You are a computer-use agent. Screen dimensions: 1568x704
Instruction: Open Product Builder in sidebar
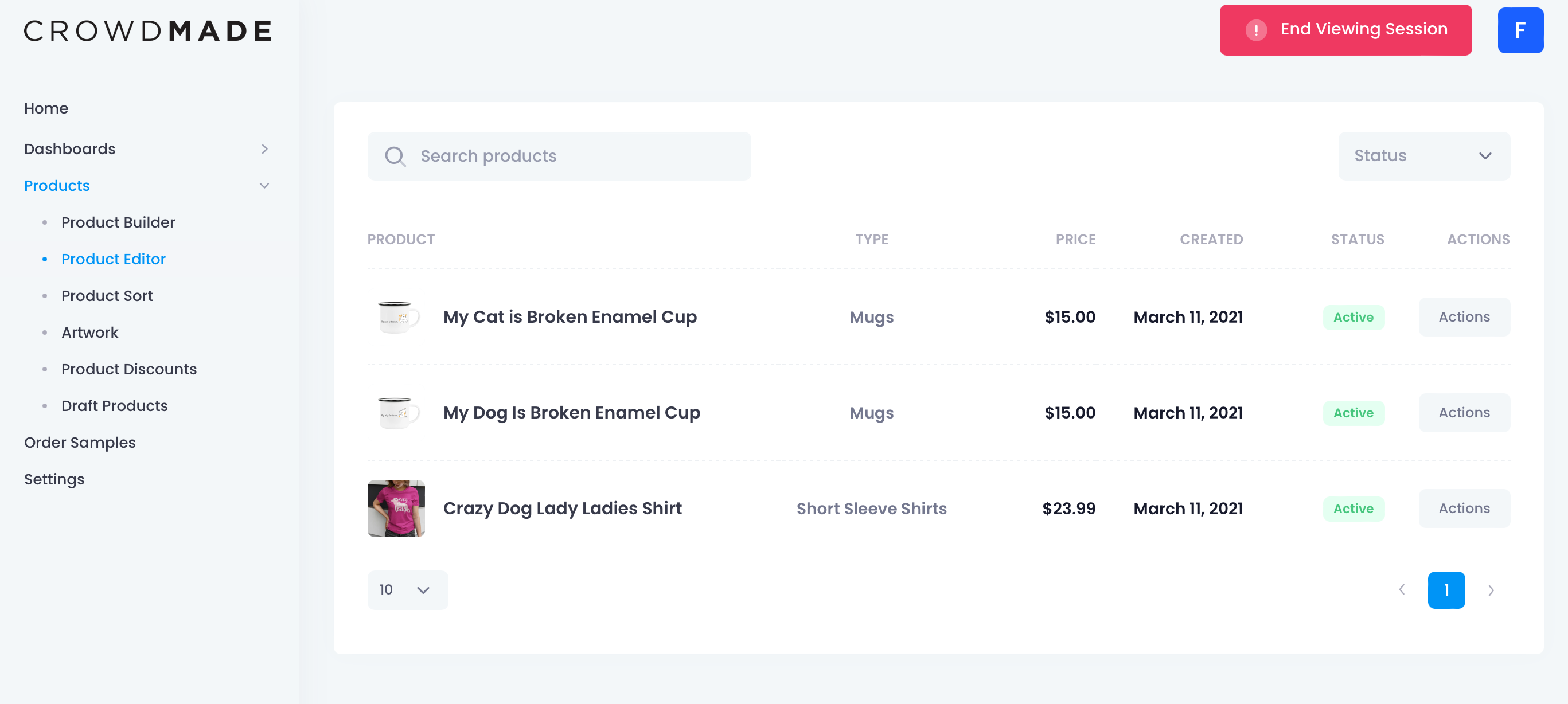[118, 222]
